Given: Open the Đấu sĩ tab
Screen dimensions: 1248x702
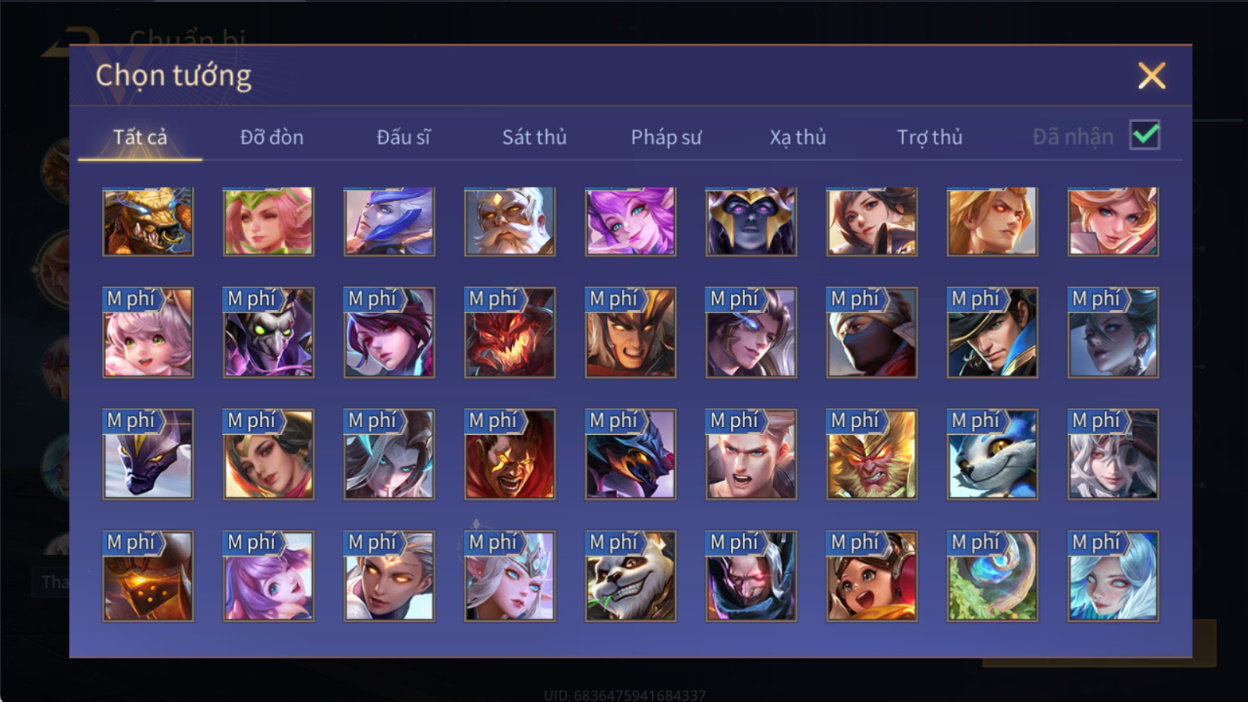Looking at the screenshot, I should (403, 137).
